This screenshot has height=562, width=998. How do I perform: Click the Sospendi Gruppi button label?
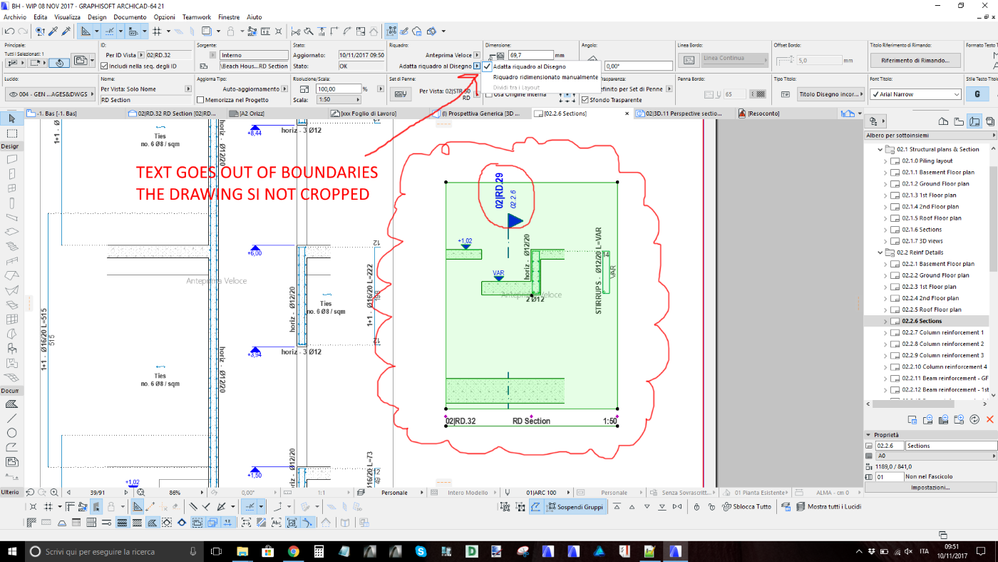pos(580,507)
